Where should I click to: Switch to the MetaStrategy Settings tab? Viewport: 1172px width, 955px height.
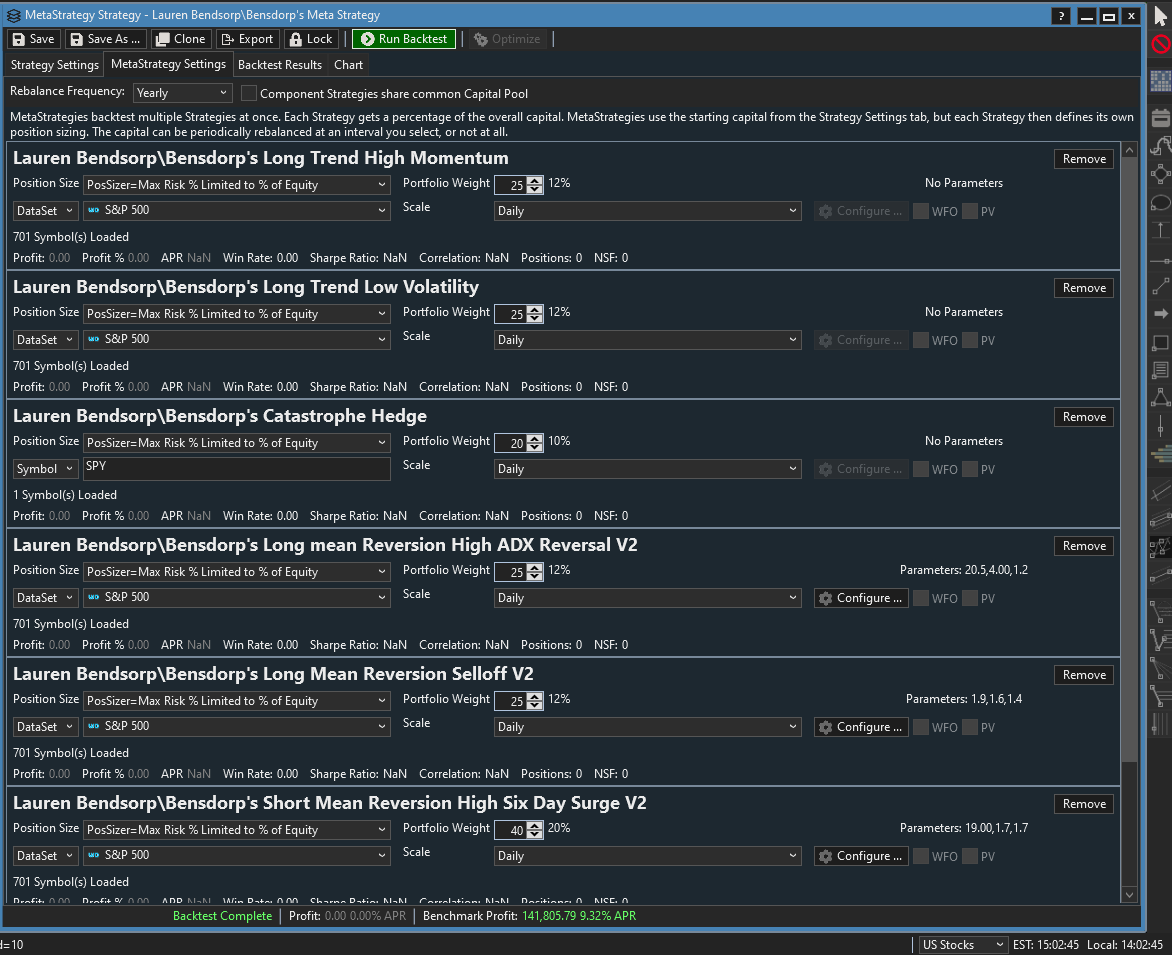tap(168, 64)
